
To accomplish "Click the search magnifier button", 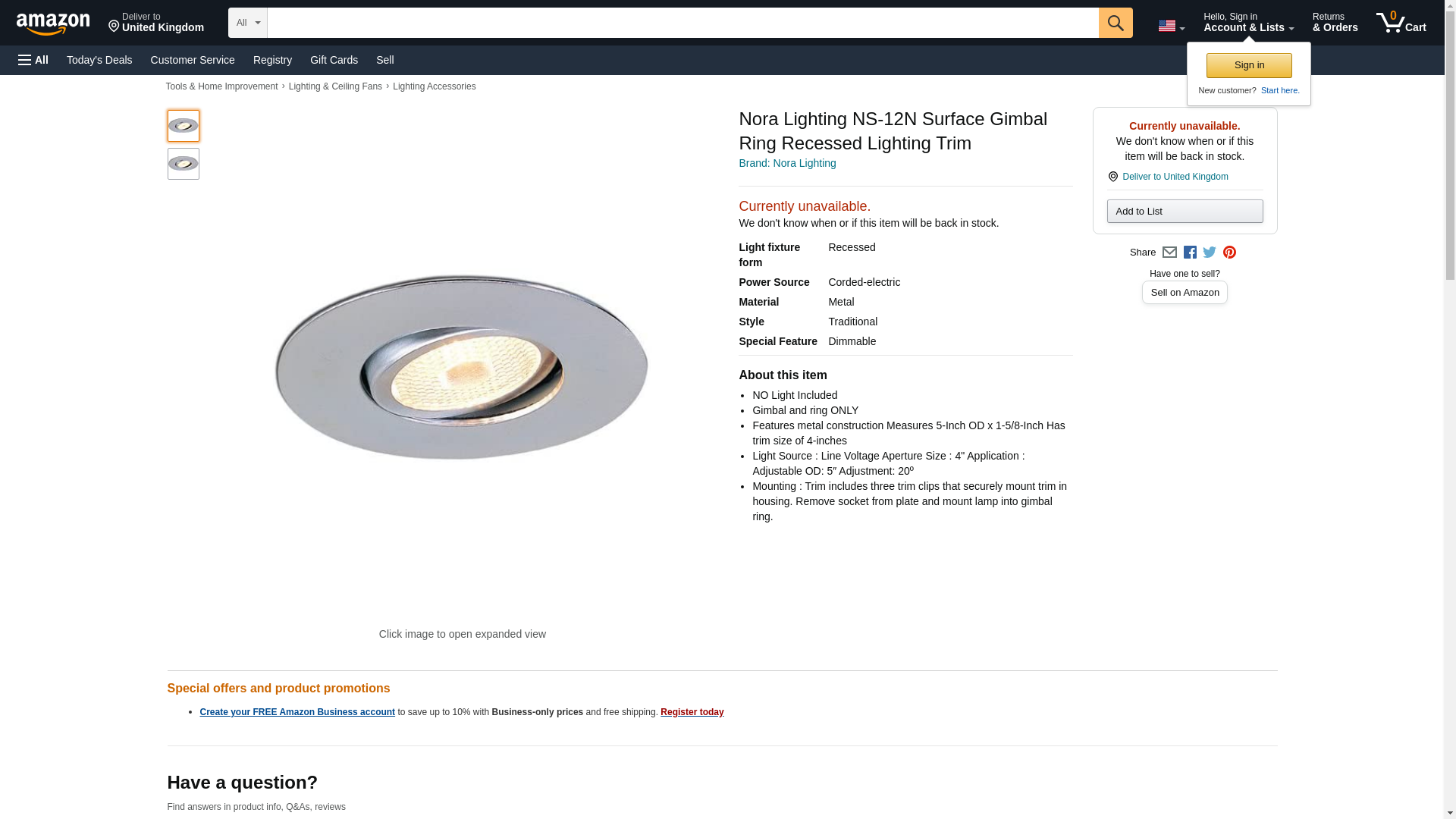I will pyautogui.click(x=1115, y=23).
